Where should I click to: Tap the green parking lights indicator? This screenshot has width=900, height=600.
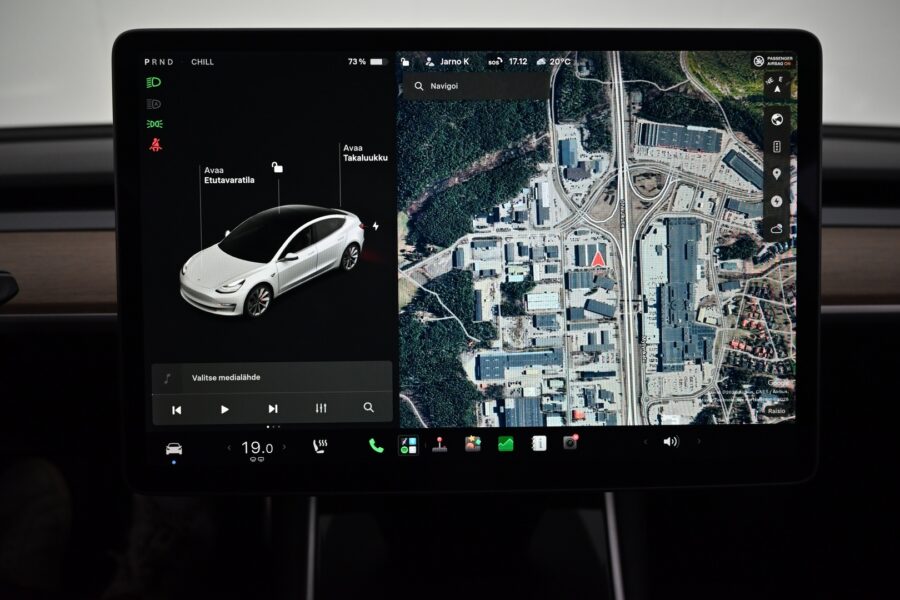coord(154,124)
